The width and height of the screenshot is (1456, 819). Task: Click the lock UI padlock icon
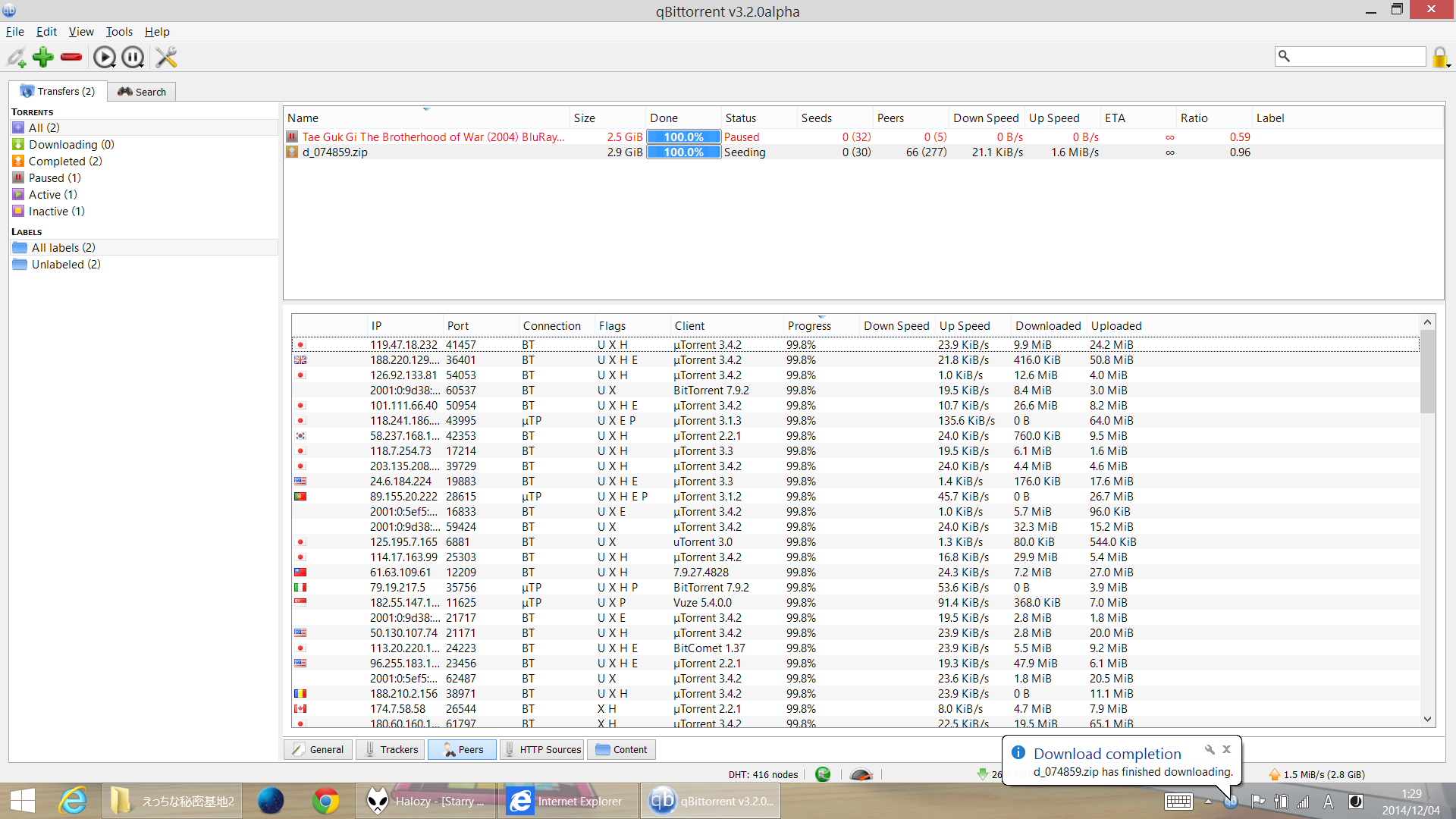pyautogui.click(x=1440, y=57)
